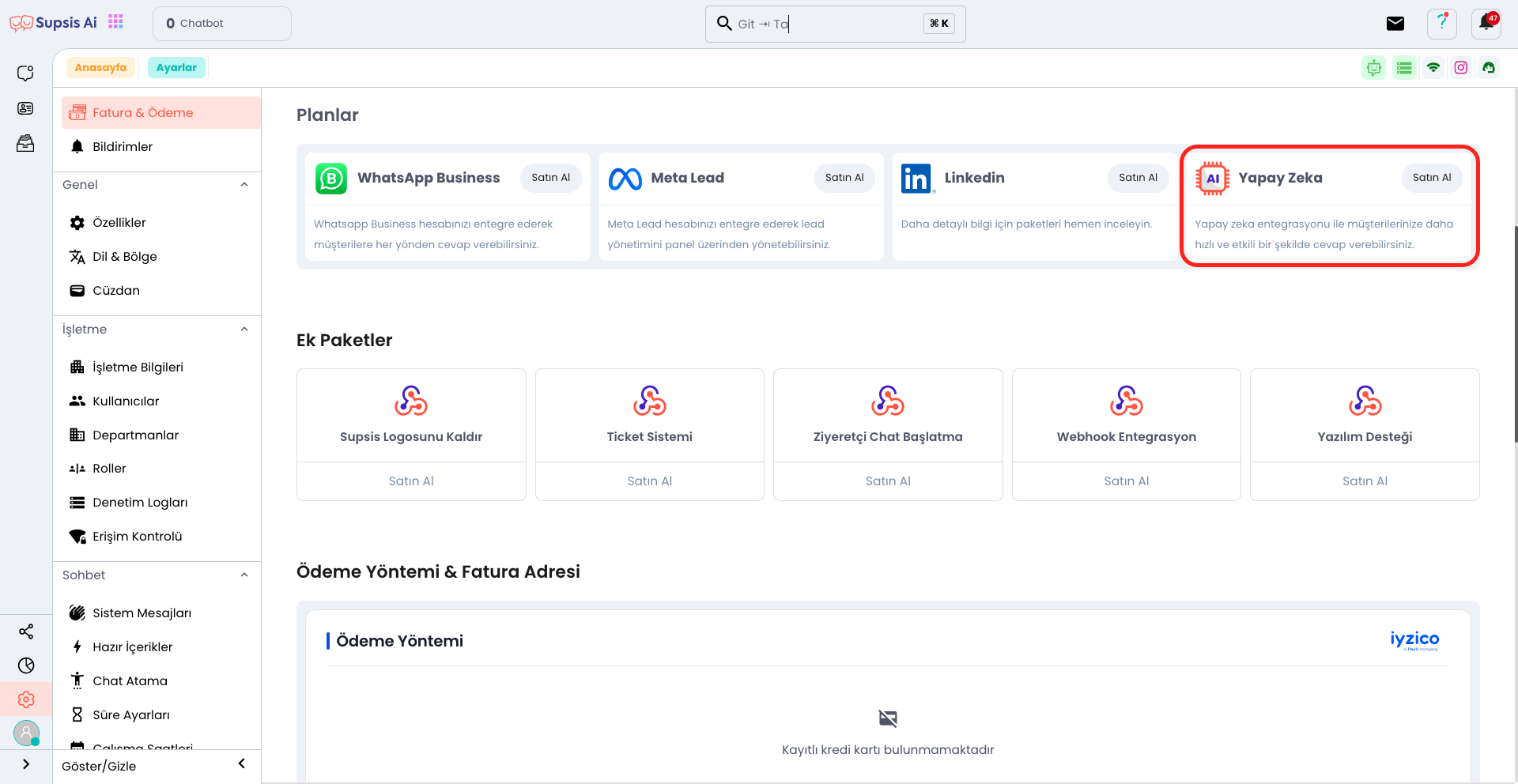
Task: Click the user avatar in left rail
Action: (26, 733)
